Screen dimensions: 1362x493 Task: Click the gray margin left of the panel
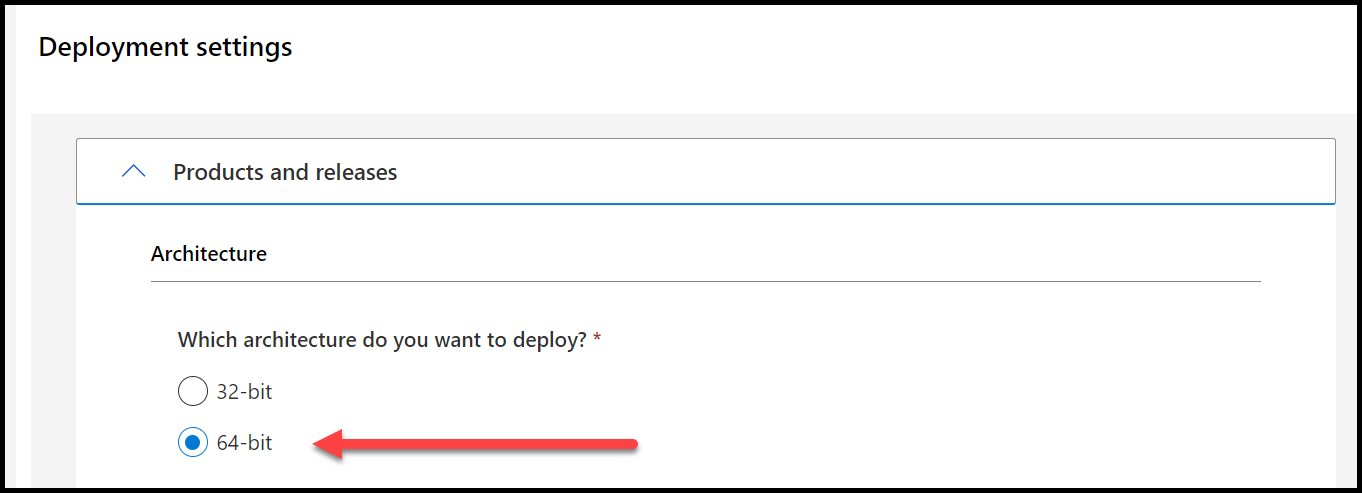[54, 300]
